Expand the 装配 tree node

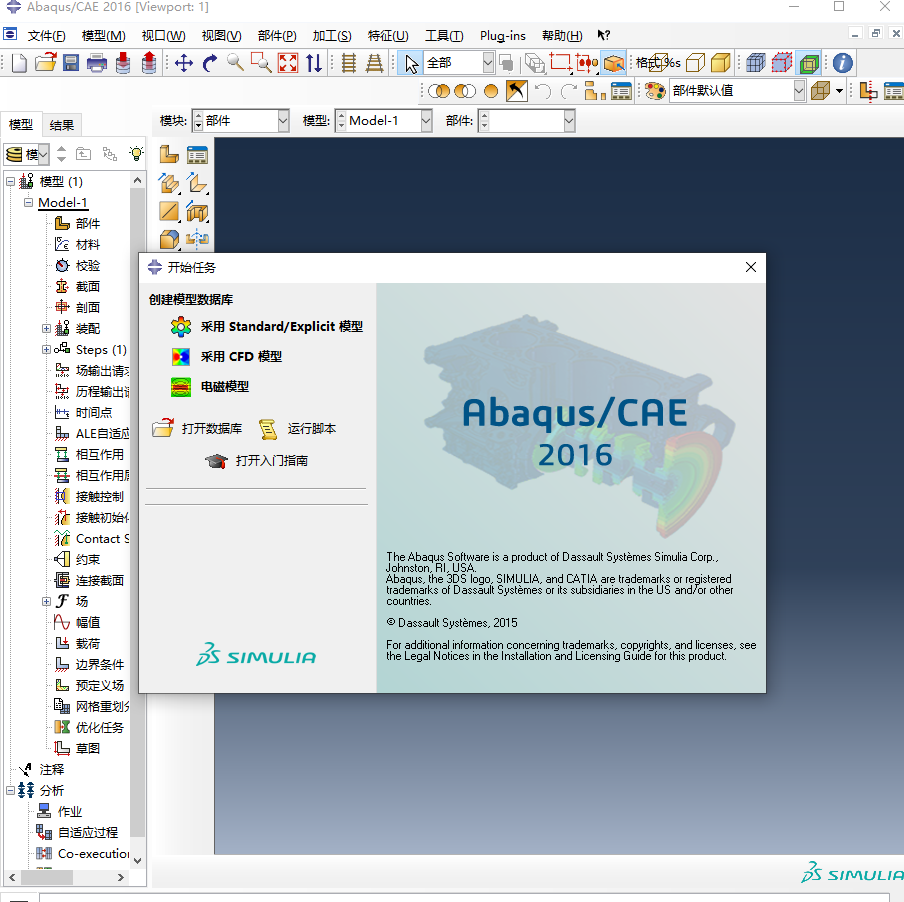point(46,328)
